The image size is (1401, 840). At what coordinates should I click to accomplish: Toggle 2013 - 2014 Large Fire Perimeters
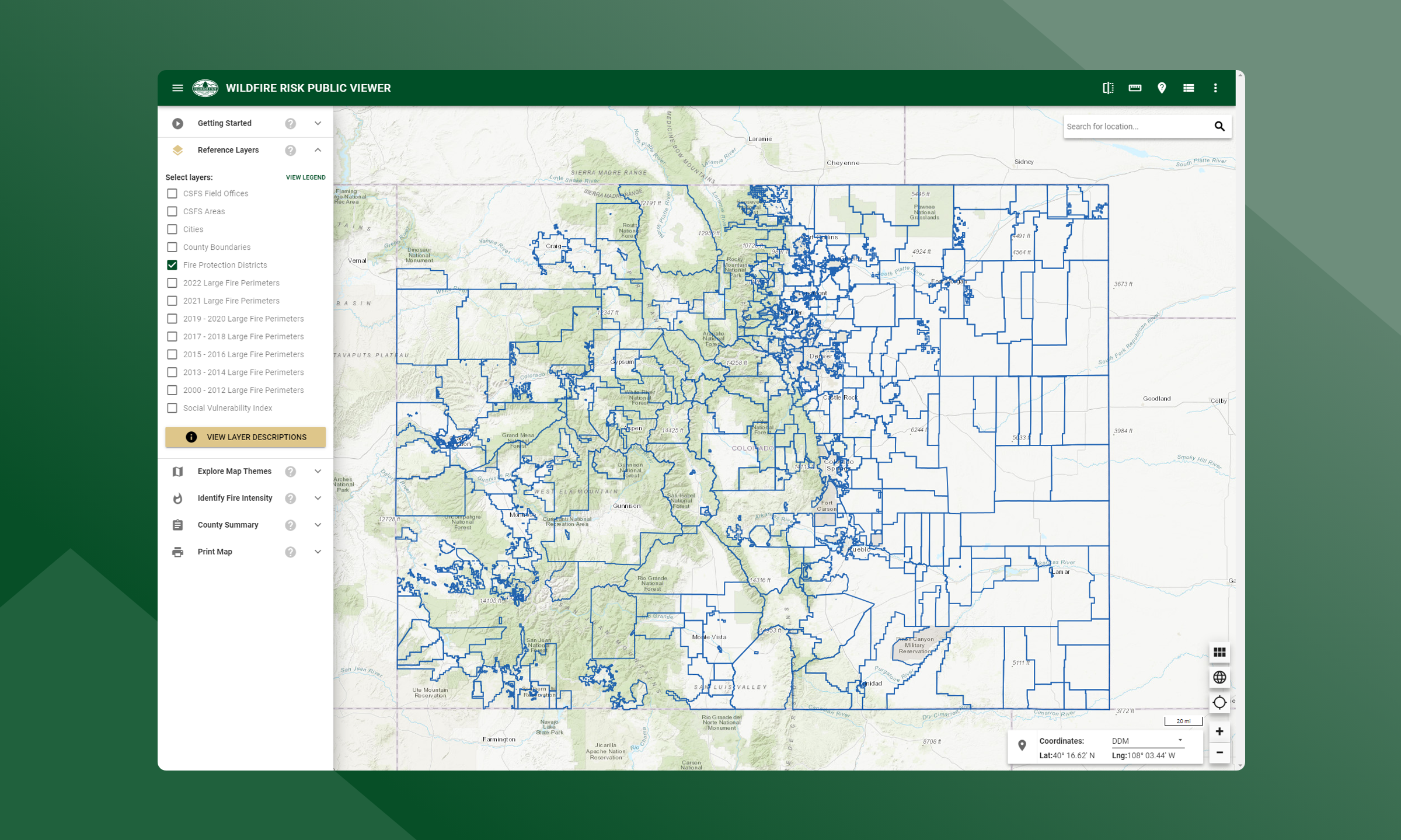coord(172,372)
